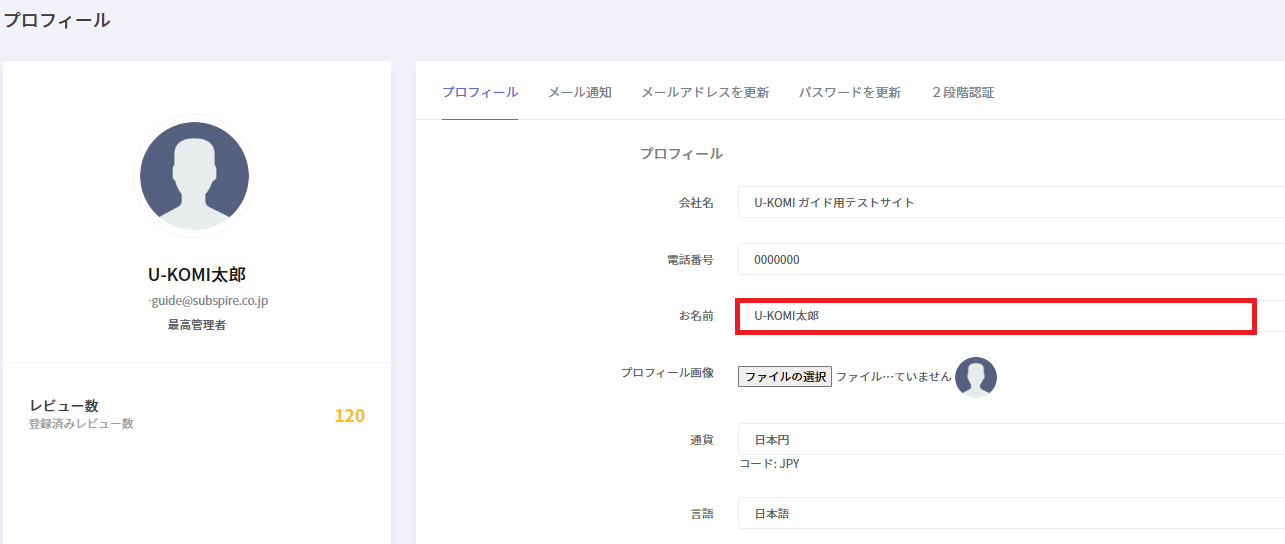
Task: Click the コード: JPY text under currency
Action: pyautogui.click(x=769, y=464)
